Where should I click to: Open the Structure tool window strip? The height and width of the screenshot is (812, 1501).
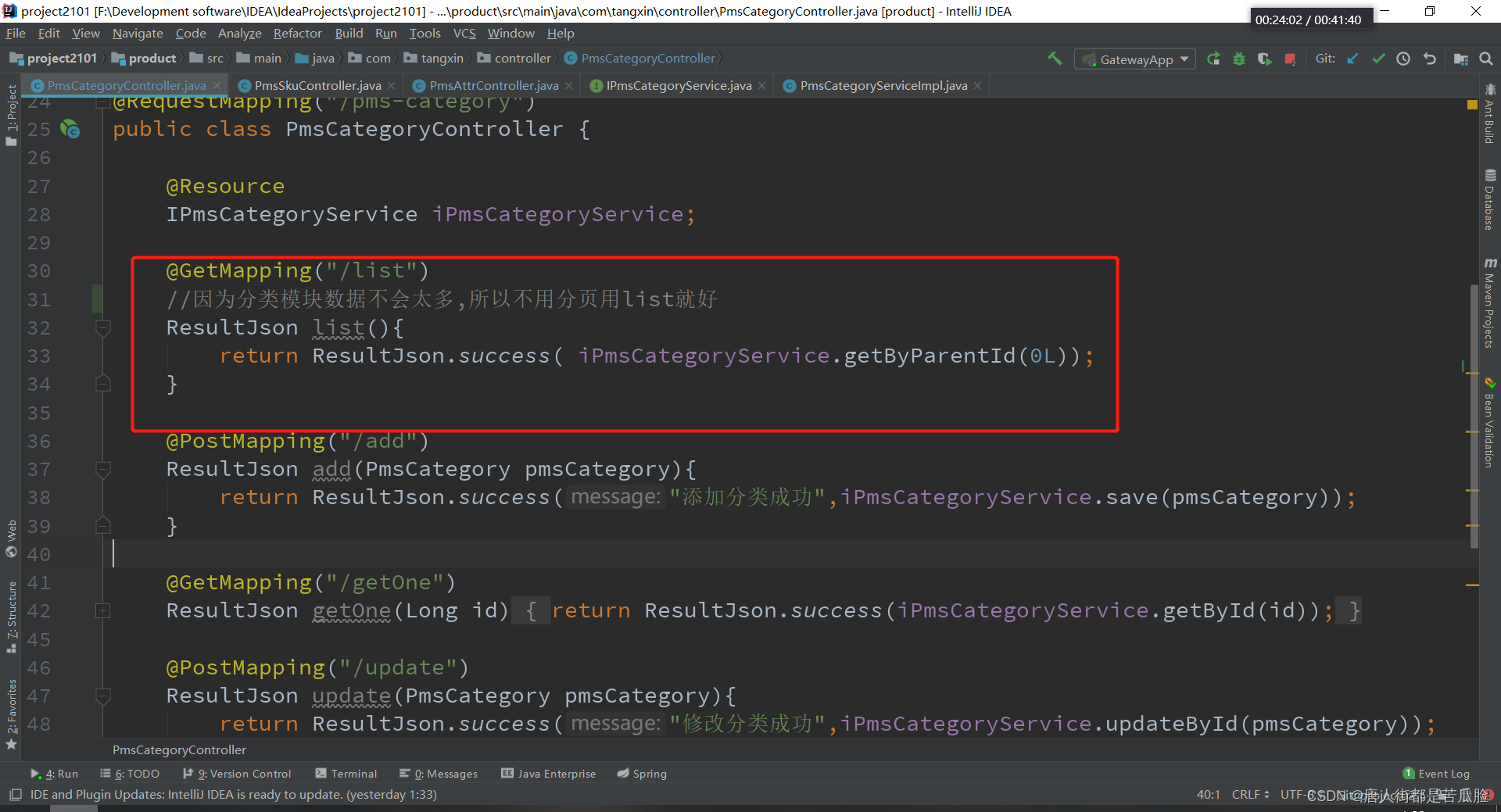[11, 617]
